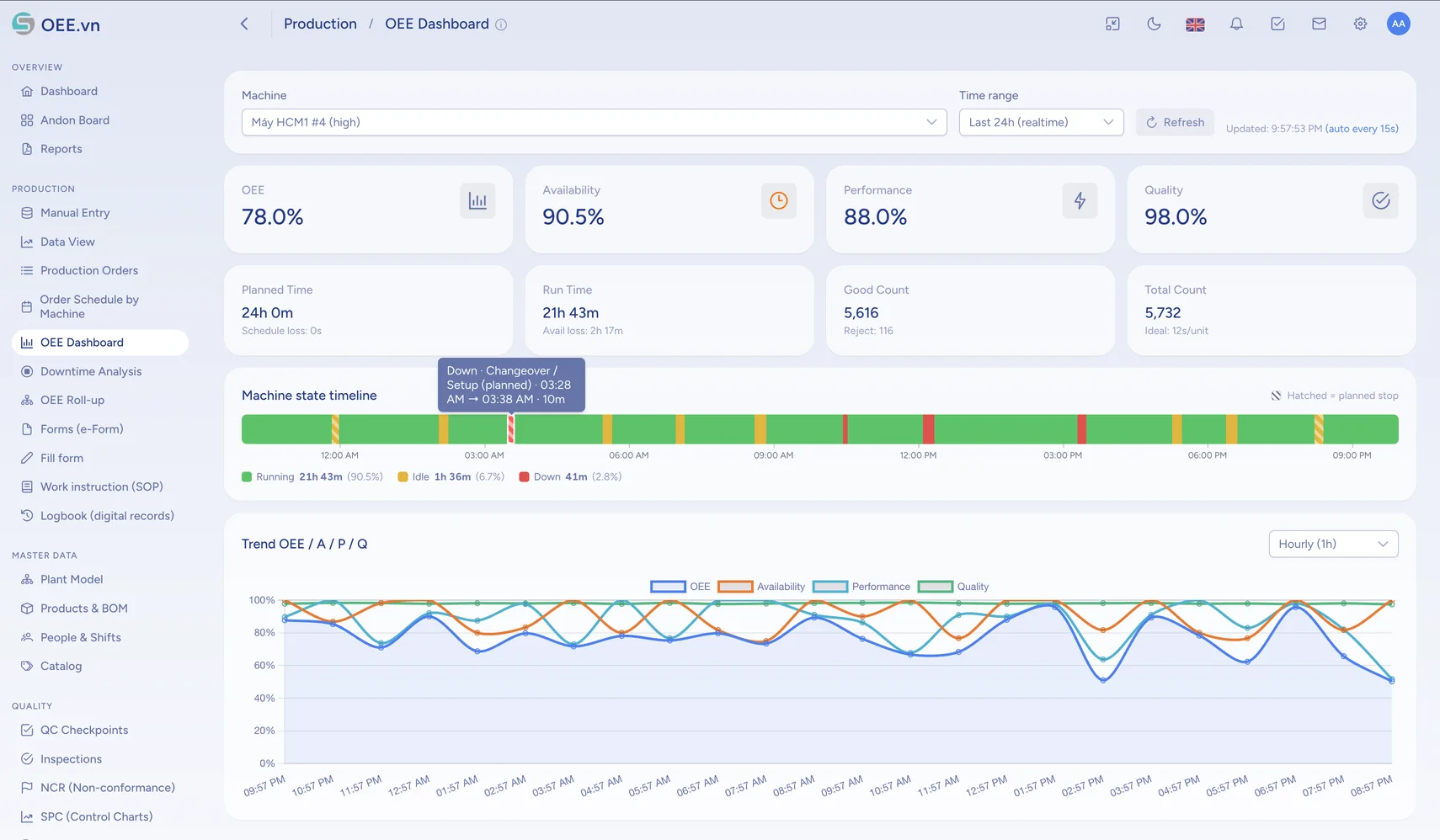Click Total Count 5,732 value
1440x840 pixels.
pos(1163,313)
